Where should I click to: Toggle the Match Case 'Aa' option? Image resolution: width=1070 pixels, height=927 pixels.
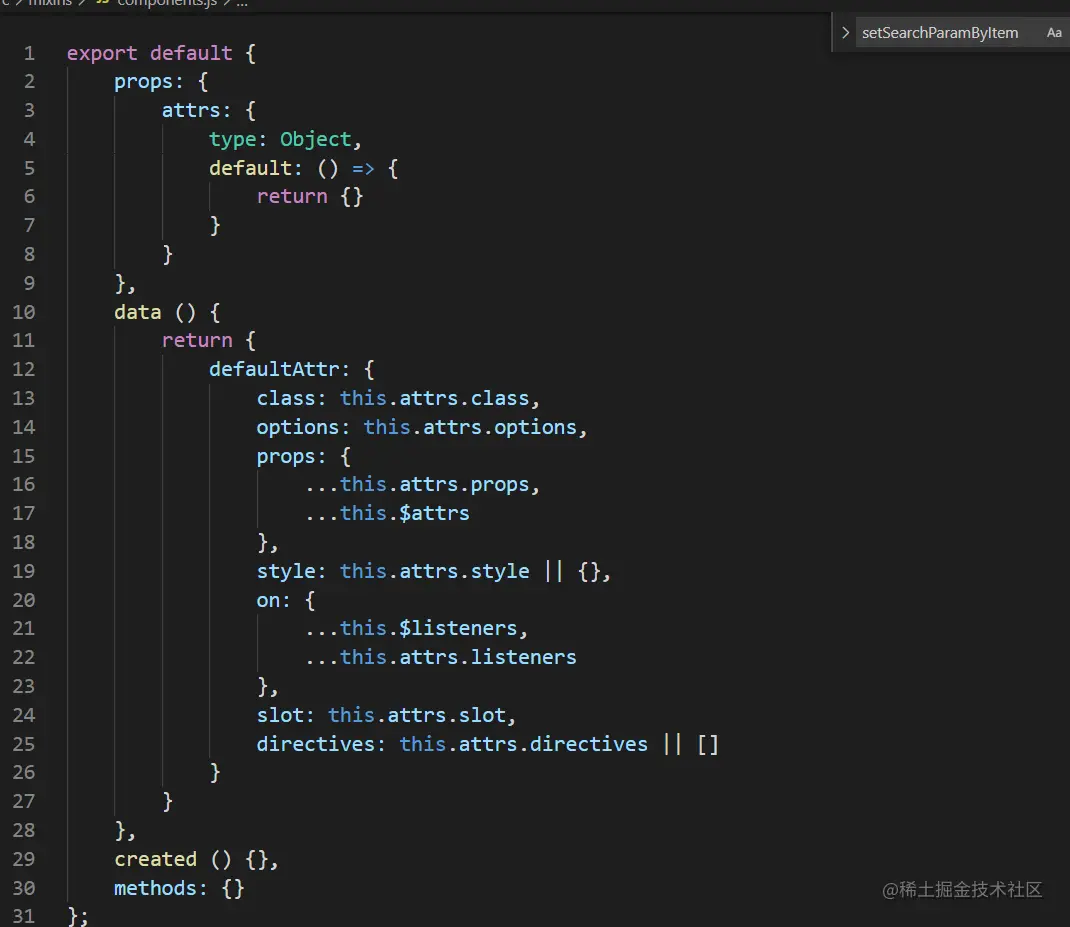coord(1054,33)
